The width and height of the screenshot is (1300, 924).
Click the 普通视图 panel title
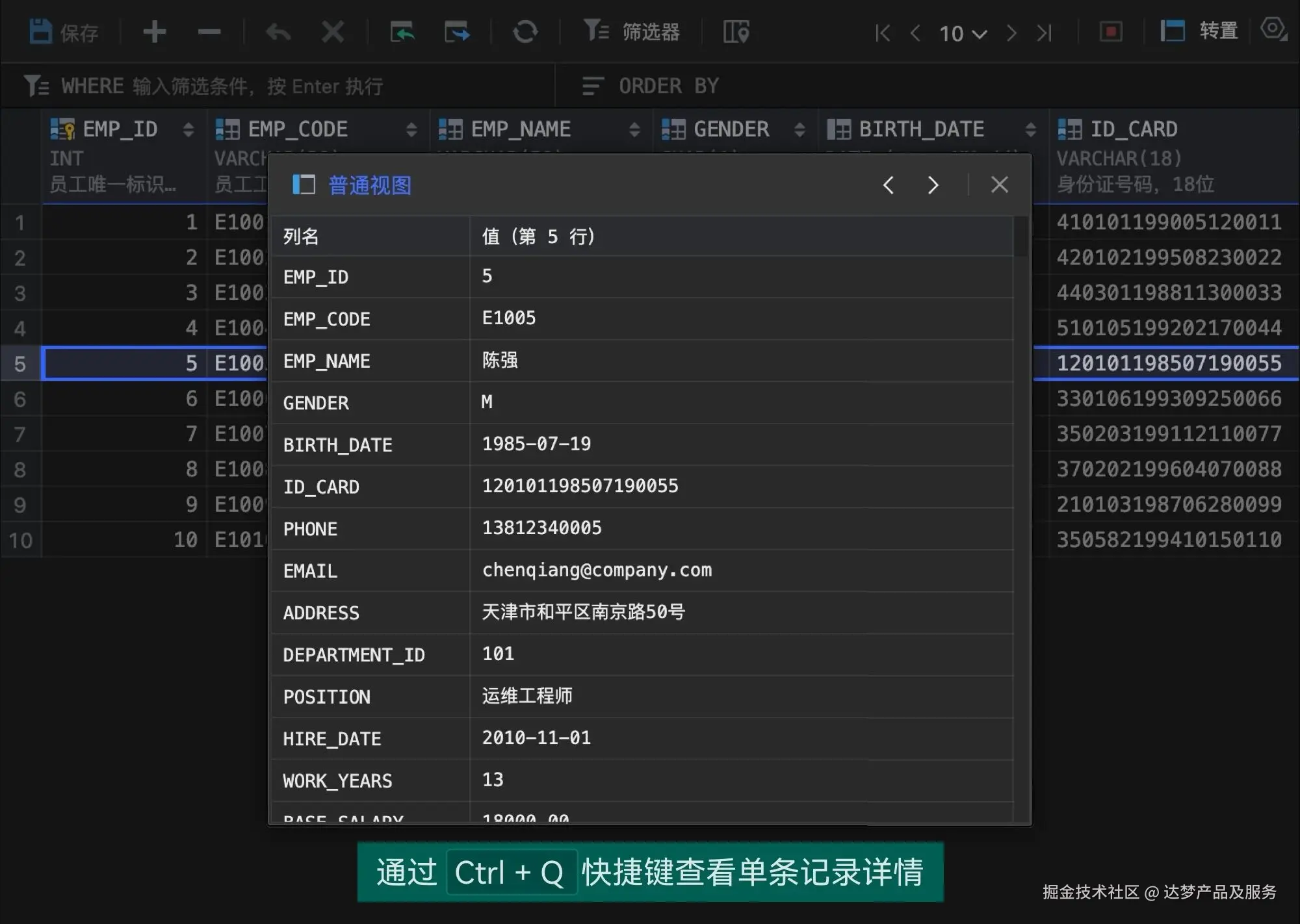point(369,185)
